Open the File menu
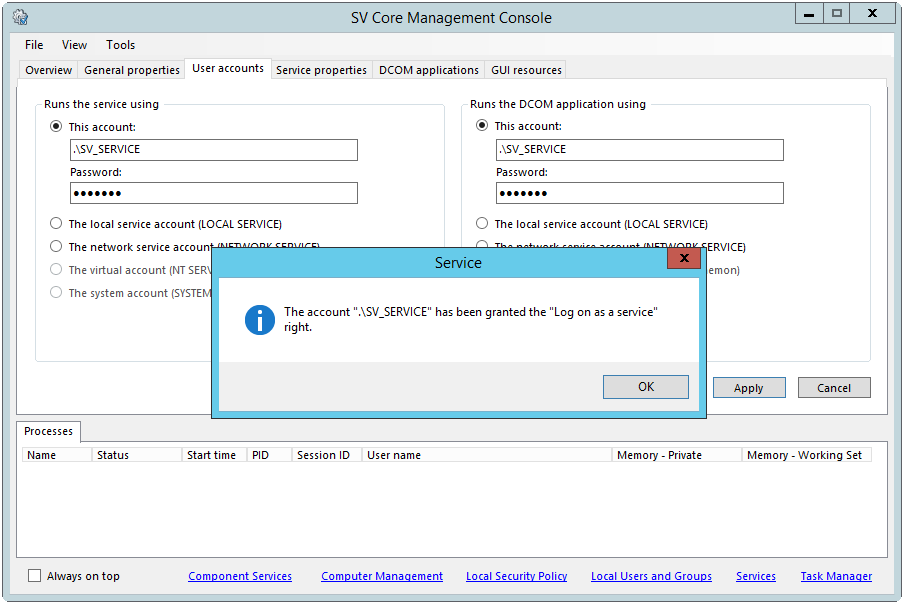This screenshot has height=604, width=904. point(34,45)
